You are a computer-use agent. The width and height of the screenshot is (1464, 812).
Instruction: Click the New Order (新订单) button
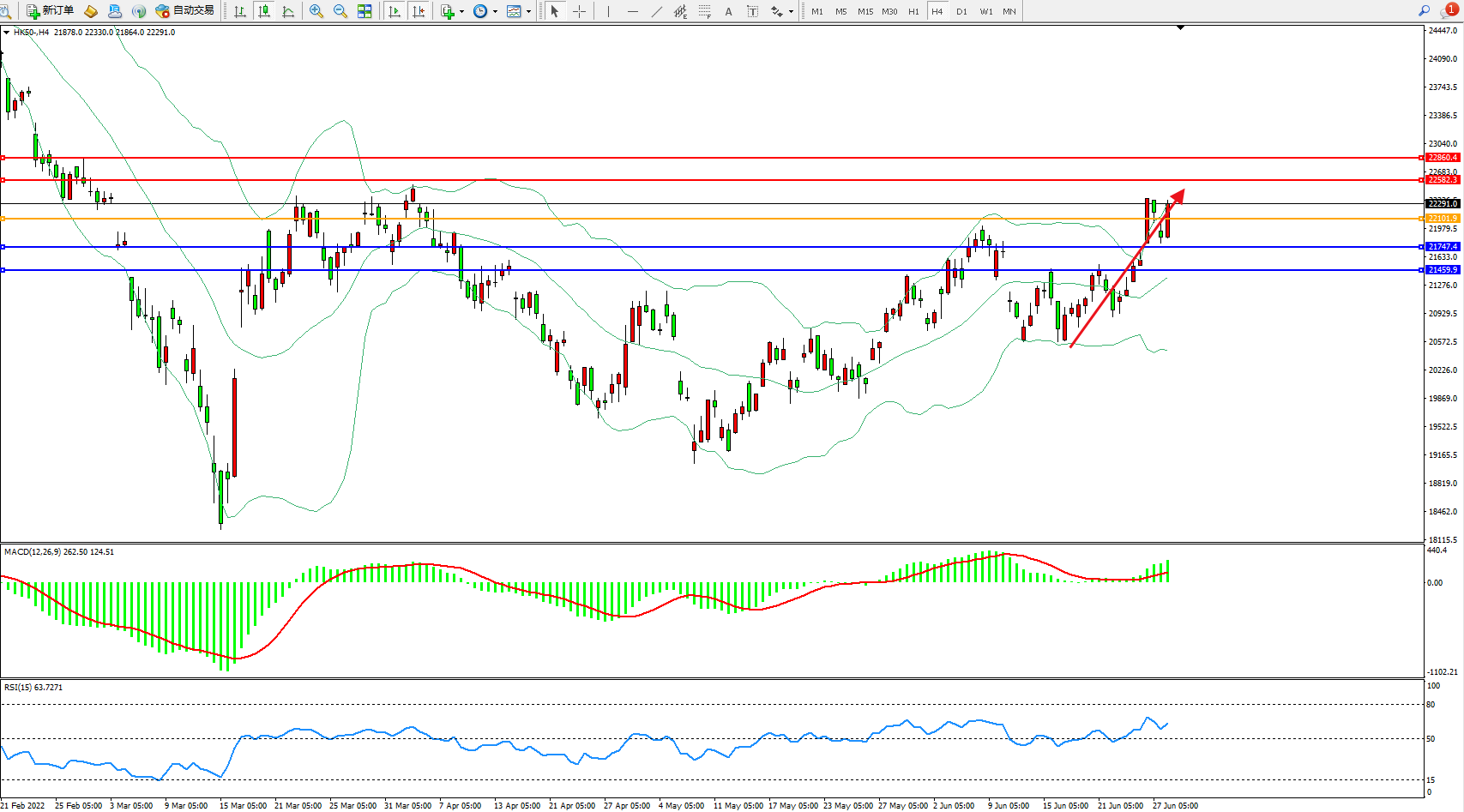pos(50,11)
